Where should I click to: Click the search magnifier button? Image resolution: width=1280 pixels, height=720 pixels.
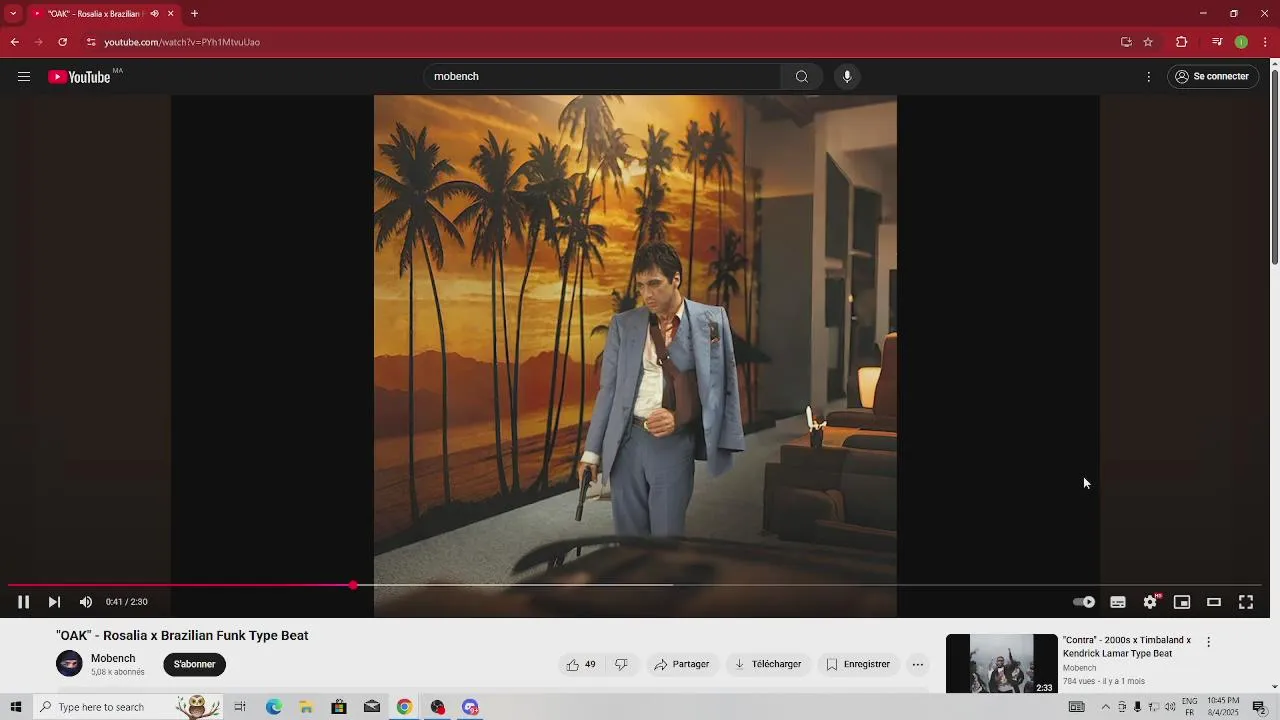click(x=802, y=77)
